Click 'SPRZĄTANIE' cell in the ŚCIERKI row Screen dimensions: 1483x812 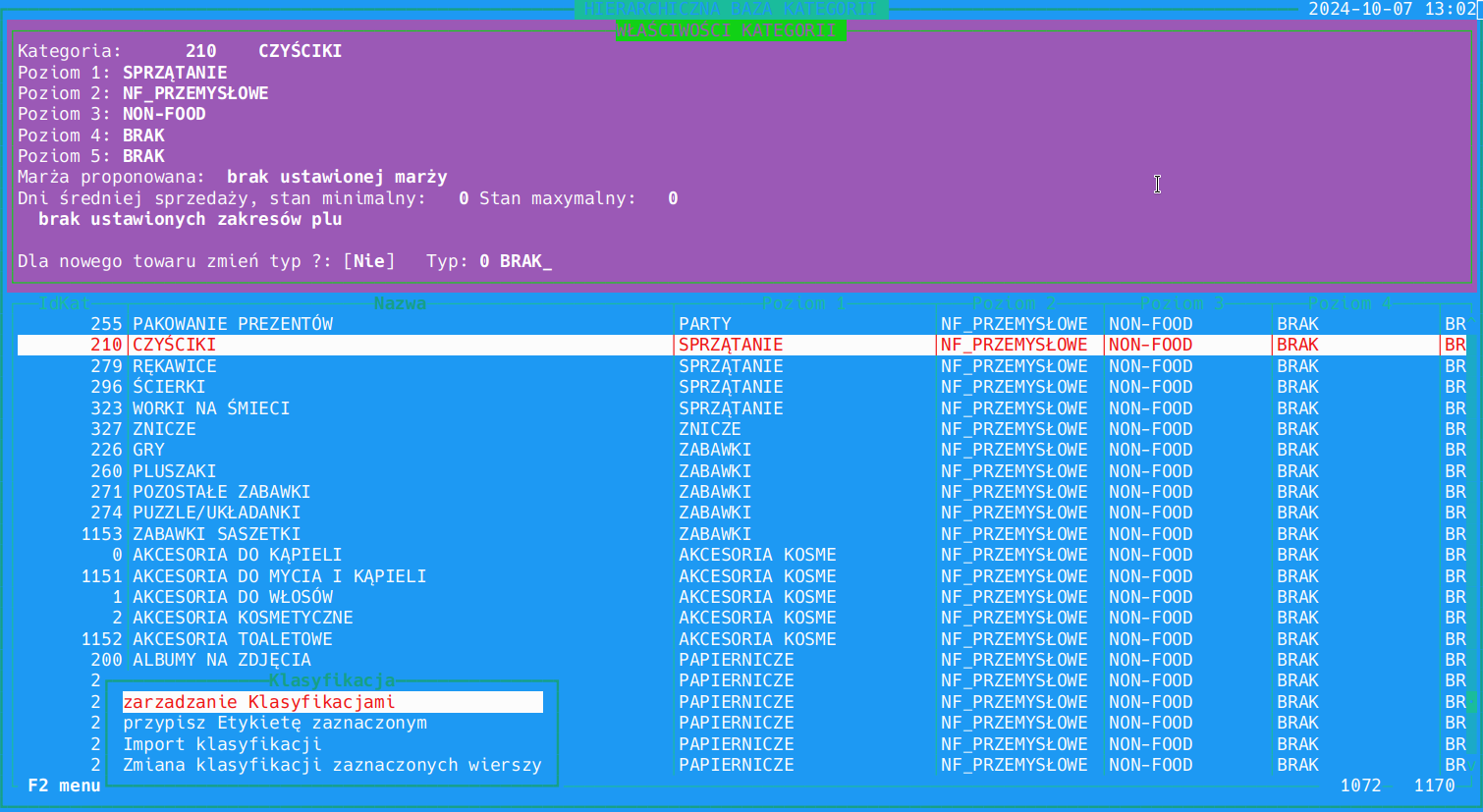731,387
